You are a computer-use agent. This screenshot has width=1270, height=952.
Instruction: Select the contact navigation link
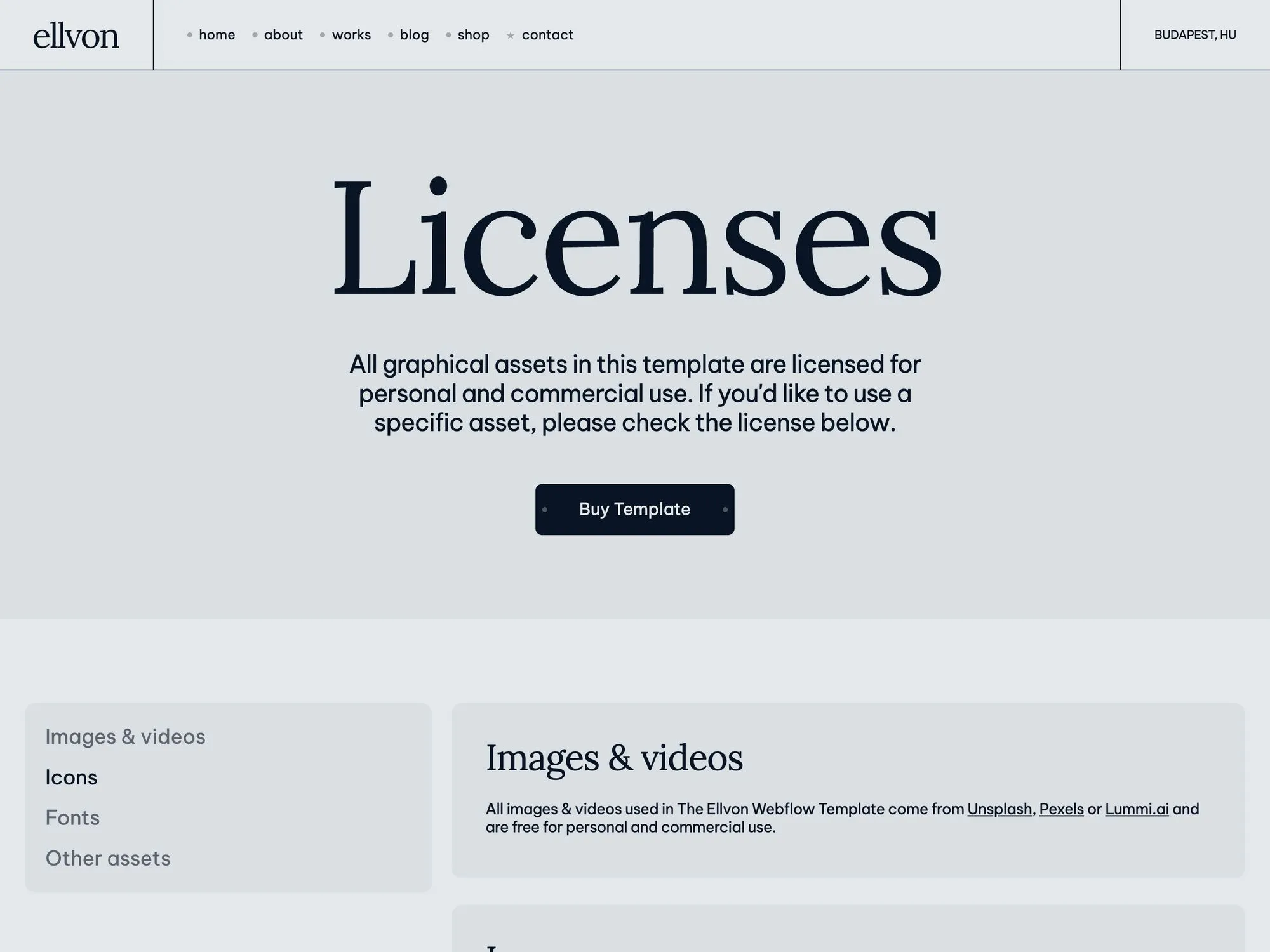tap(547, 35)
